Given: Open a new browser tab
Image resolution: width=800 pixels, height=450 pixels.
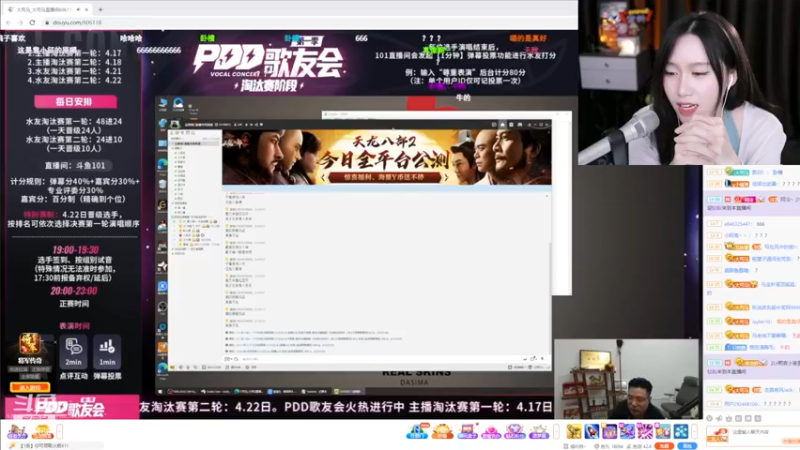Looking at the screenshot, I should click(100, 9).
